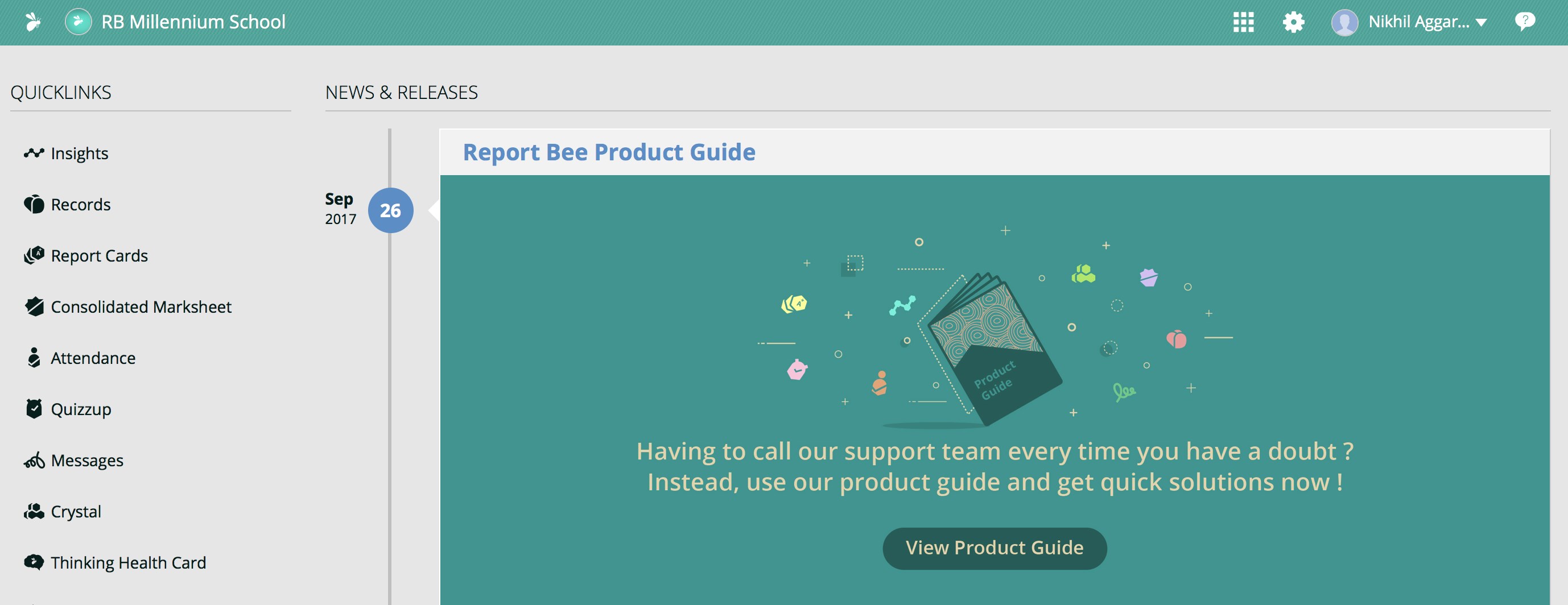Open the apps grid menu
1568x605 pixels.
pyautogui.click(x=1243, y=22)
